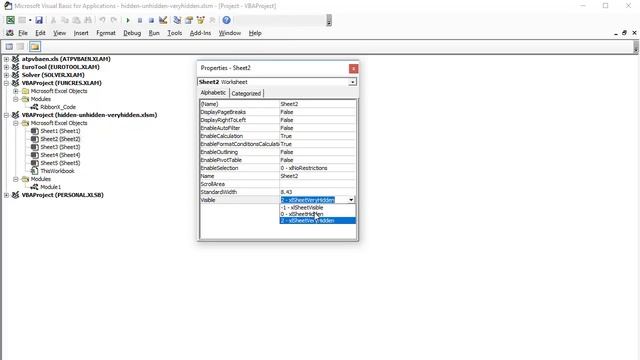The image size is (640, 360).
Task: Select ThisWorkbook in project tree
Action: (x=57, y=171)
